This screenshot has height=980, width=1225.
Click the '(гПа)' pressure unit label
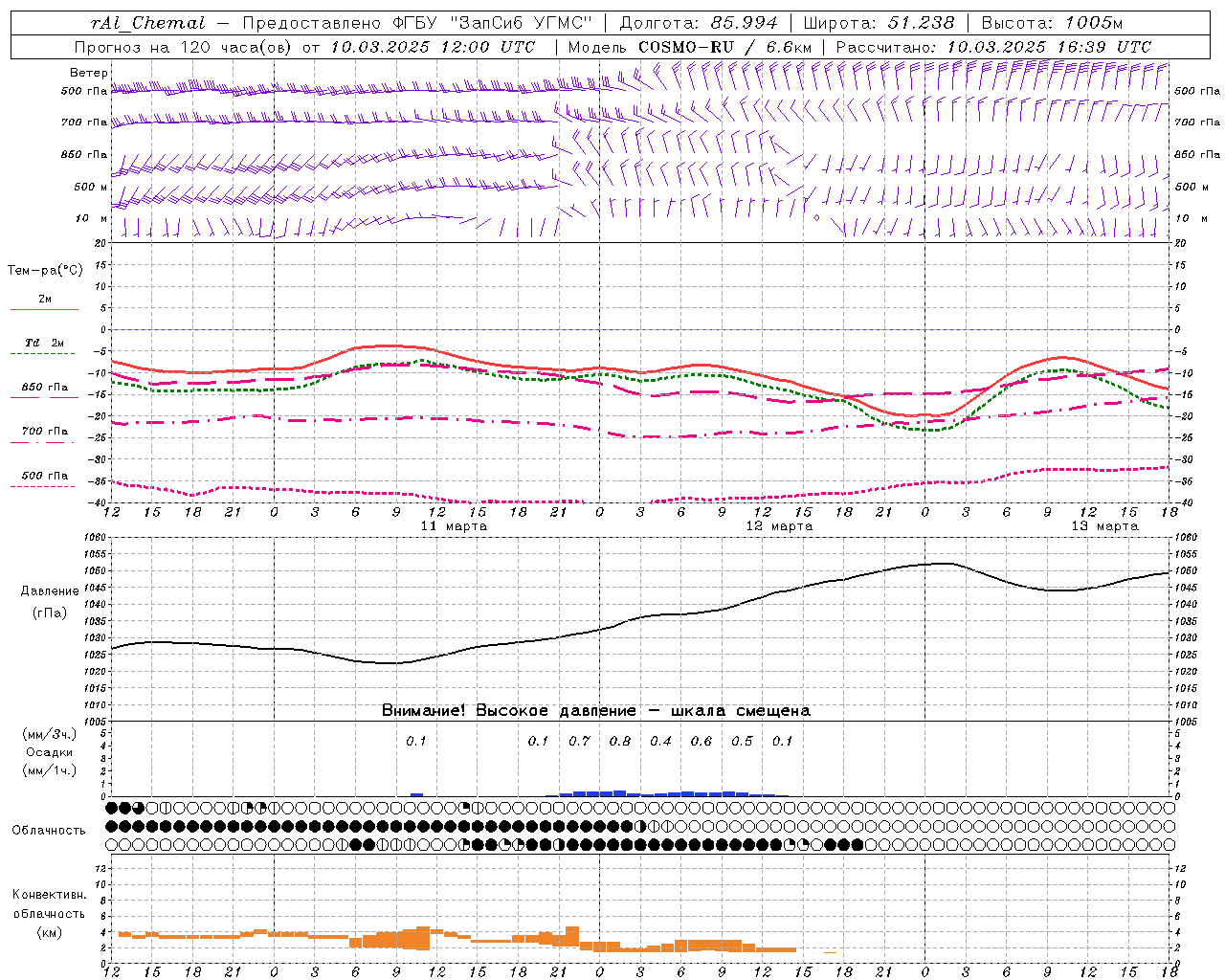pyautogui.click(x=50, y=613)
